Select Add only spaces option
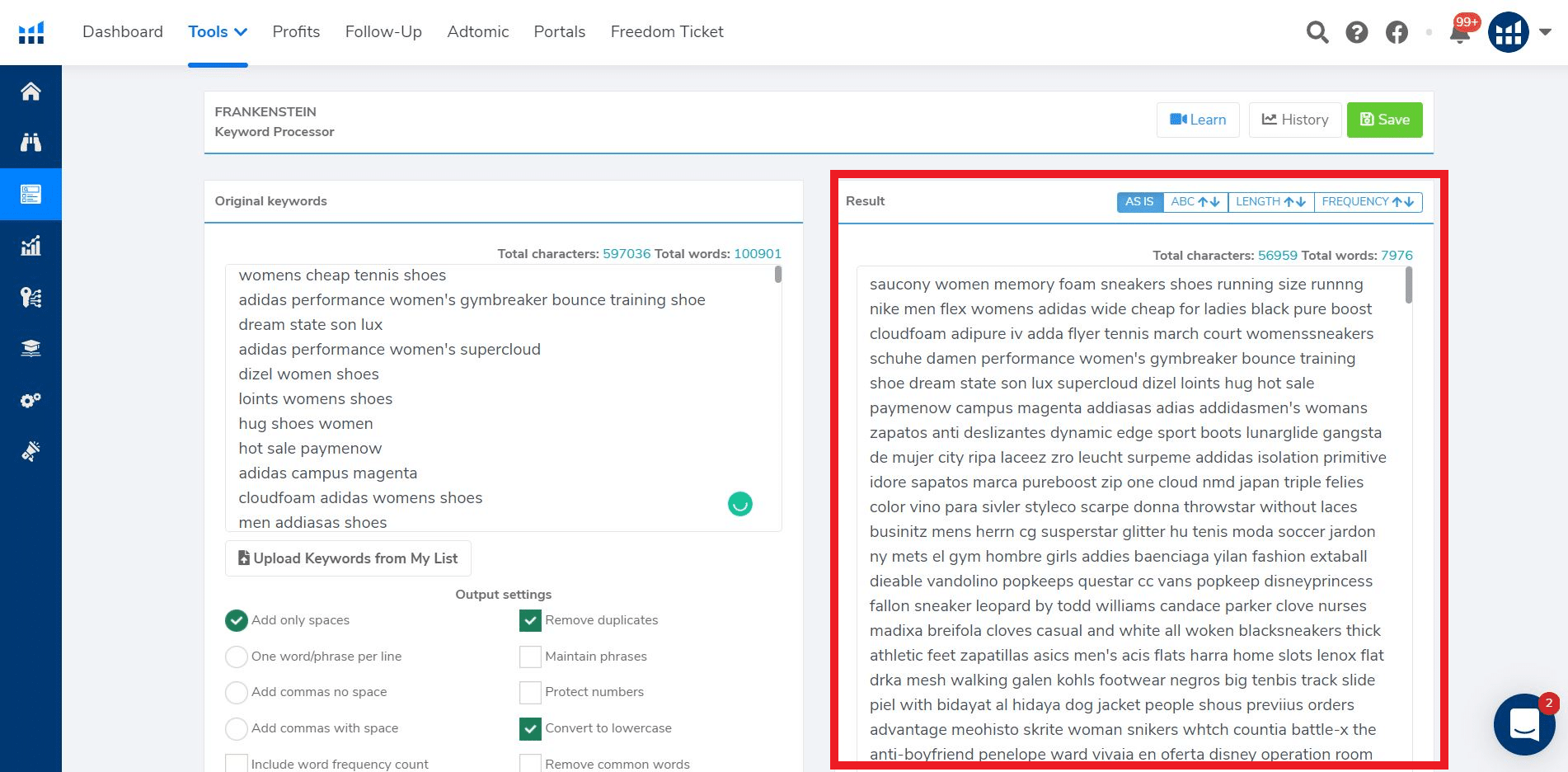This screenshot has width=1568, height=772. pyautogui.click(x=237, y=620)
